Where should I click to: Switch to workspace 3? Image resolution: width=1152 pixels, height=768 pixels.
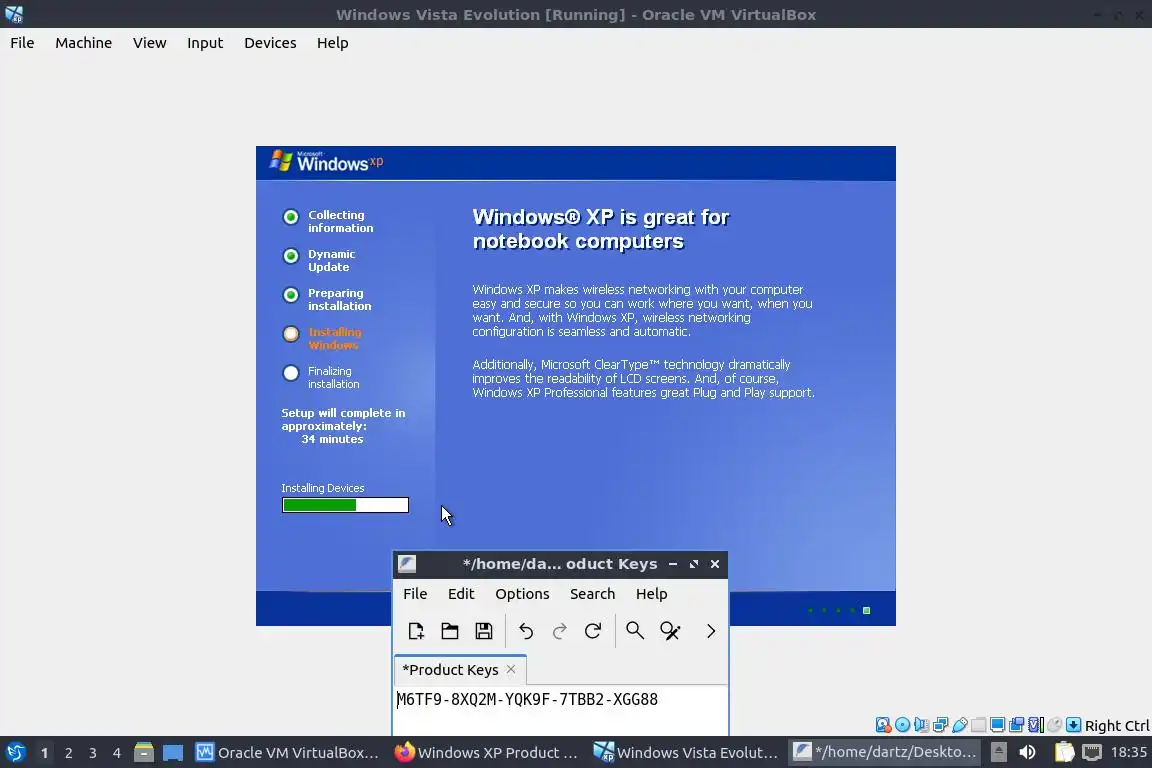(93, 753)
